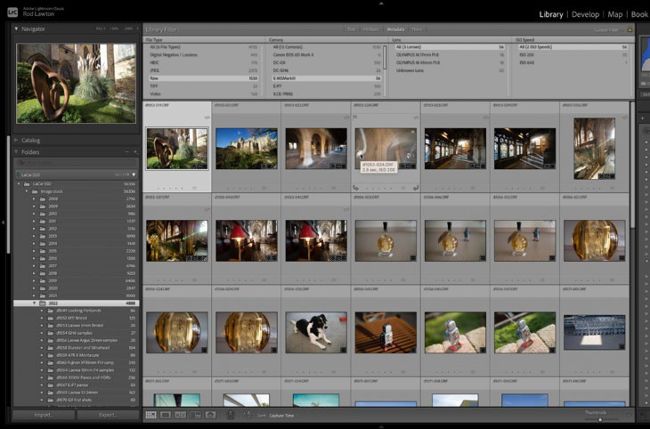Select None in the Library Filter bar
650x429 pixels.
[x=416, y=29]
